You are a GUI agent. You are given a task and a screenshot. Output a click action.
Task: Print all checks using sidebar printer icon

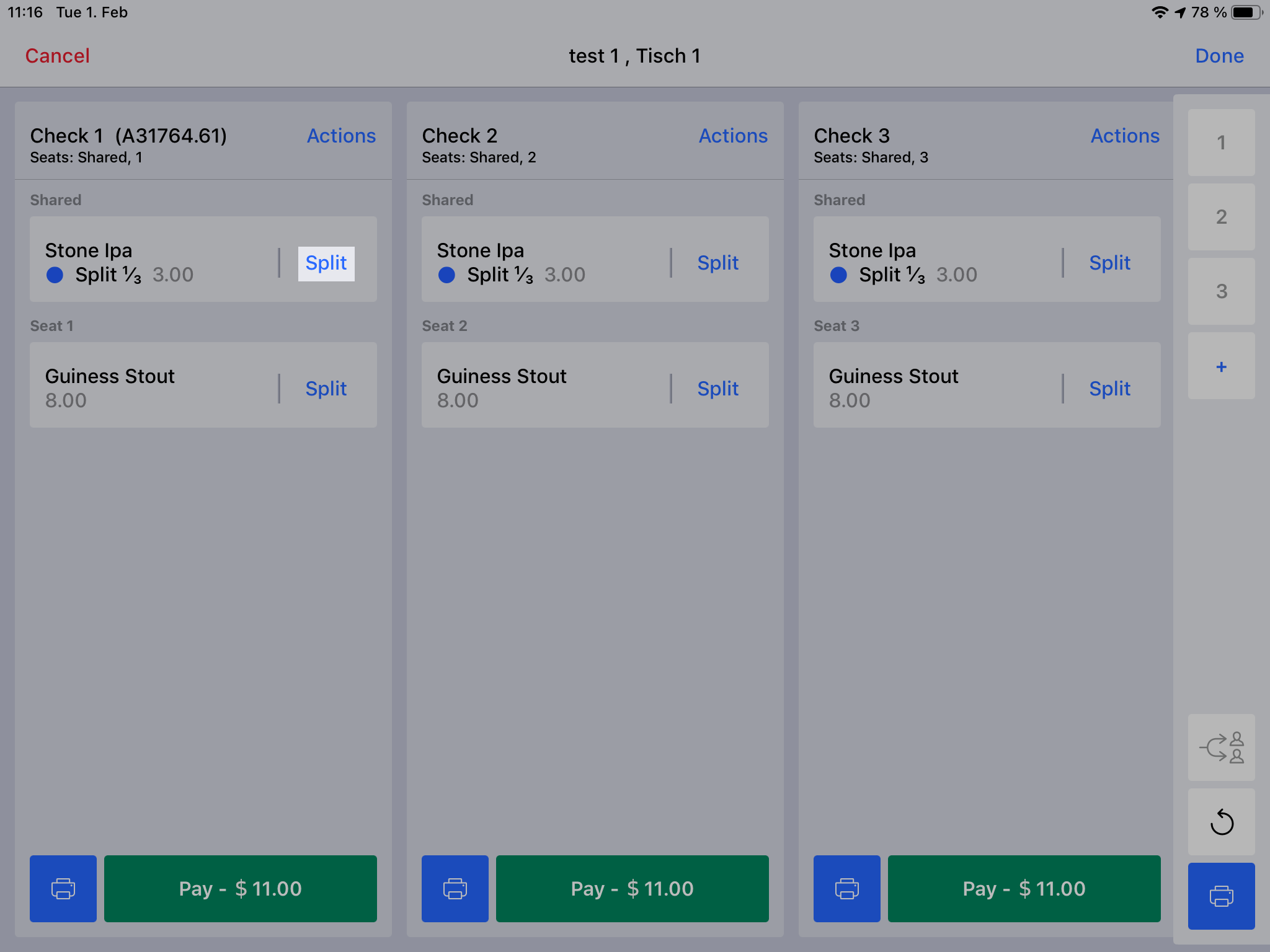click(x=1222, y=896)
